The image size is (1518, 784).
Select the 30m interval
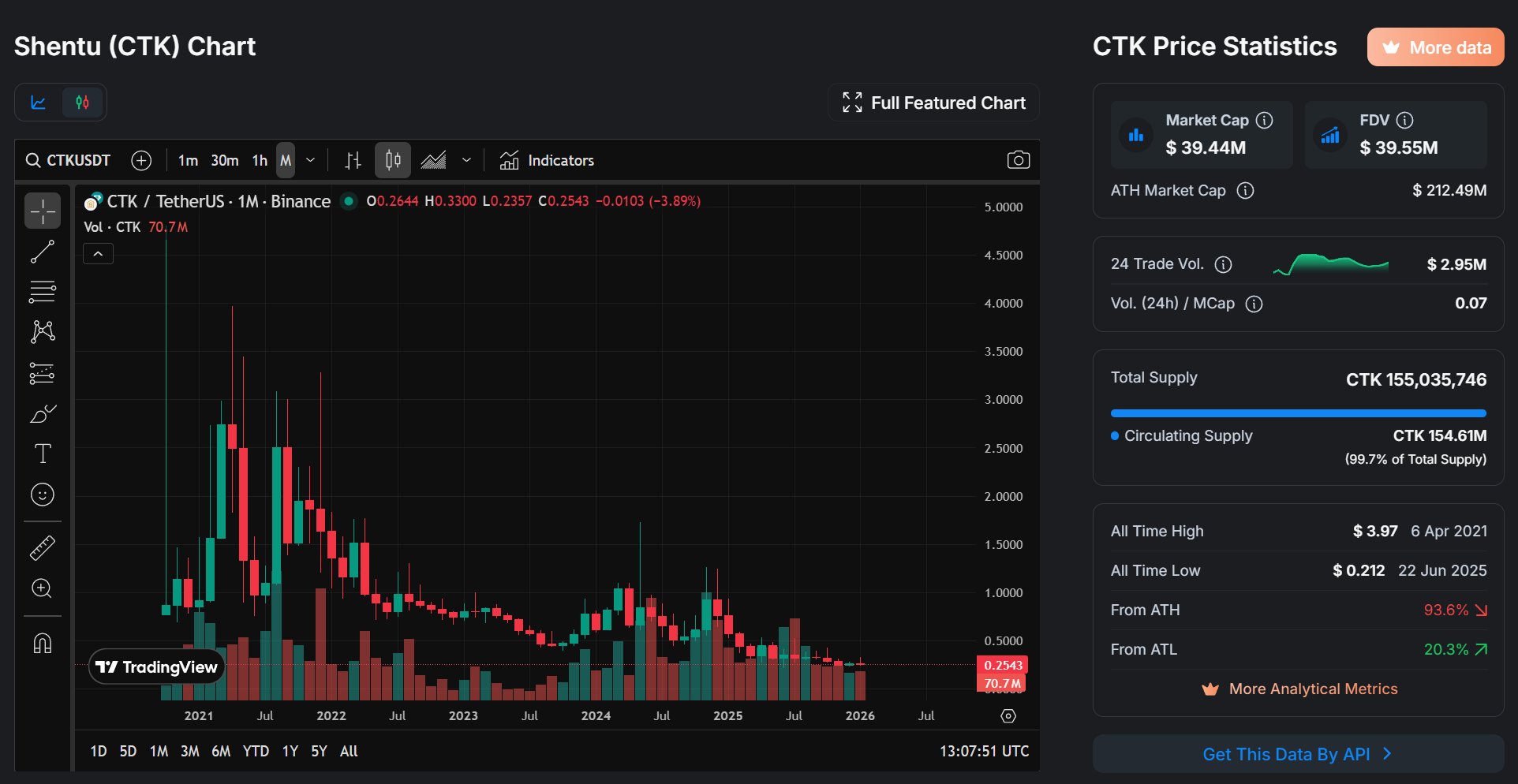coord(225,160)
